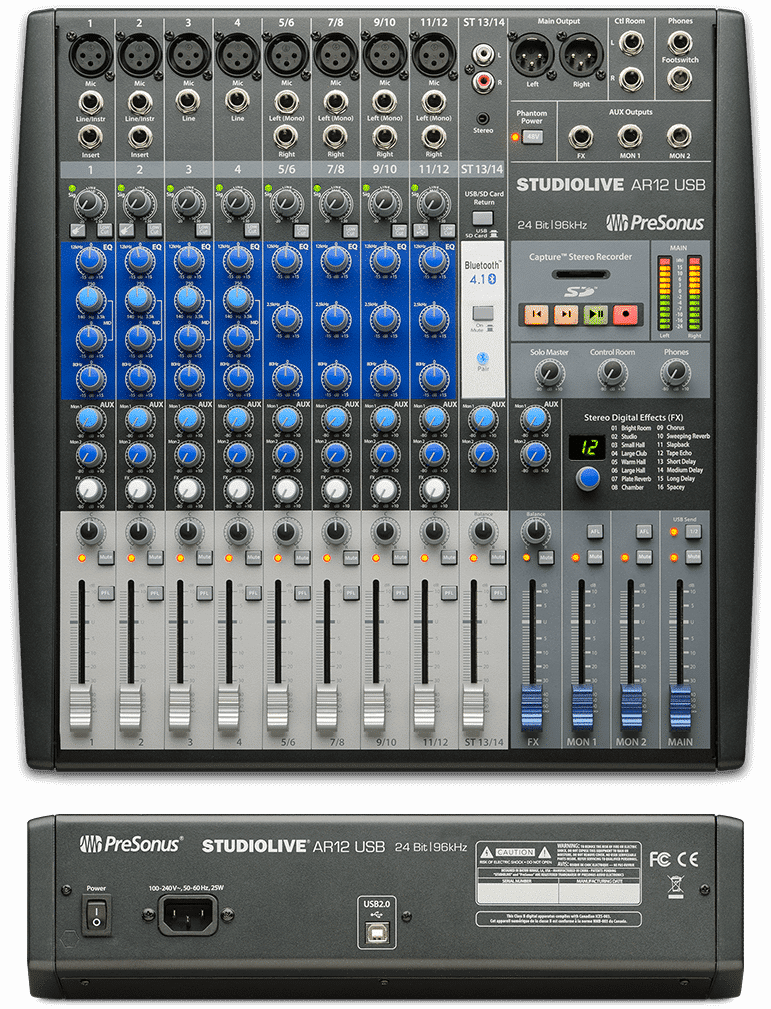Click the AUX Outputs MON 2 jack
The image size is (771, 1009).
(679, 136)
